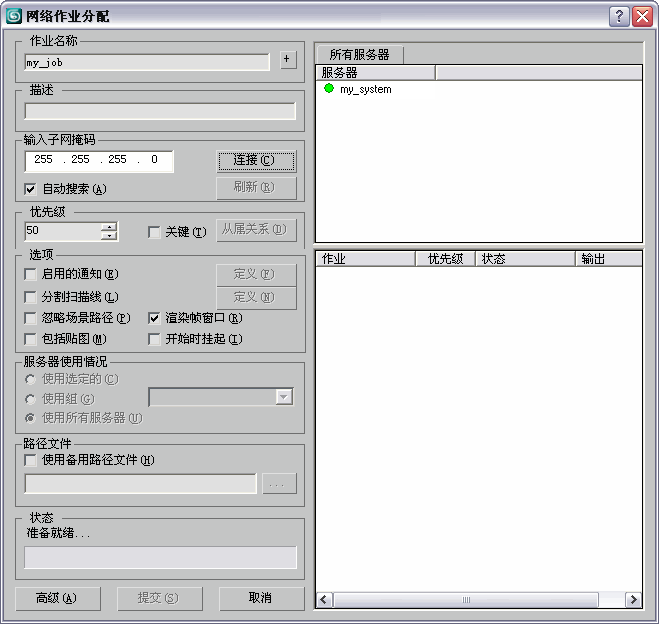Open the 高级 (A) advanced settings
This screenshot has height=624, width=659.
click(x=58, y=598)
